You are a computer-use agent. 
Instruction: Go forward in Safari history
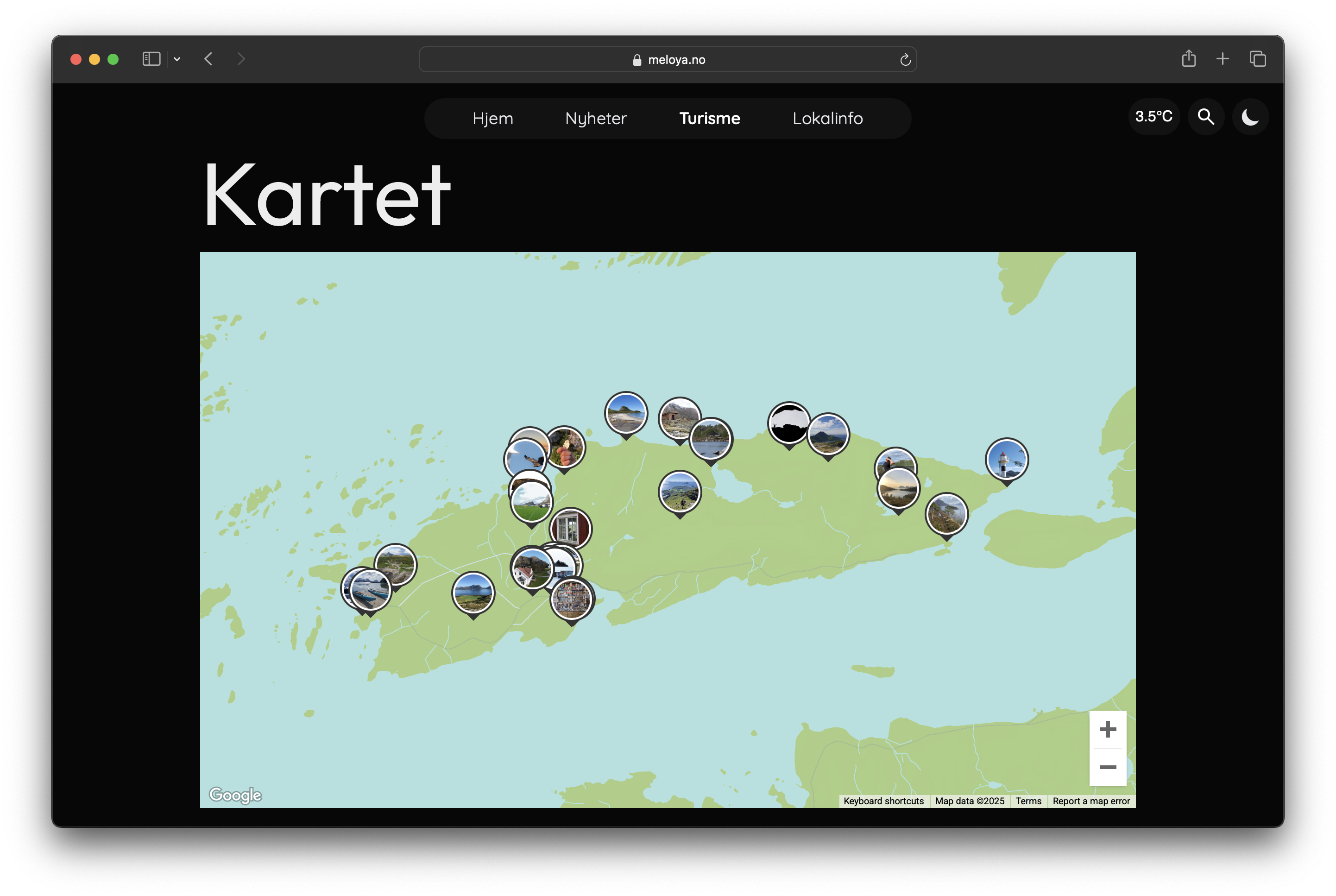pyautogui.click(x=240, y=59)
